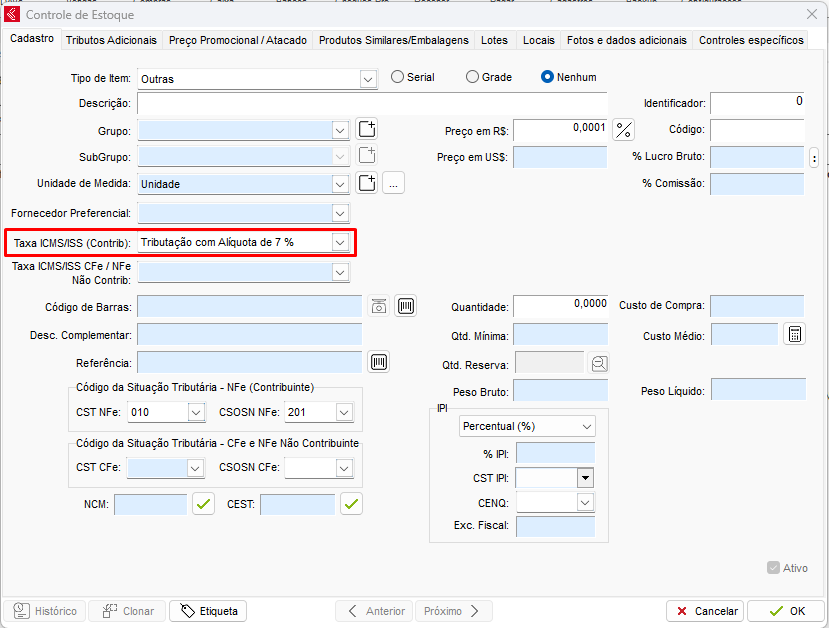829x628 pixels.
Task: Click the add new Grupo icon
Action: point(367,129)
